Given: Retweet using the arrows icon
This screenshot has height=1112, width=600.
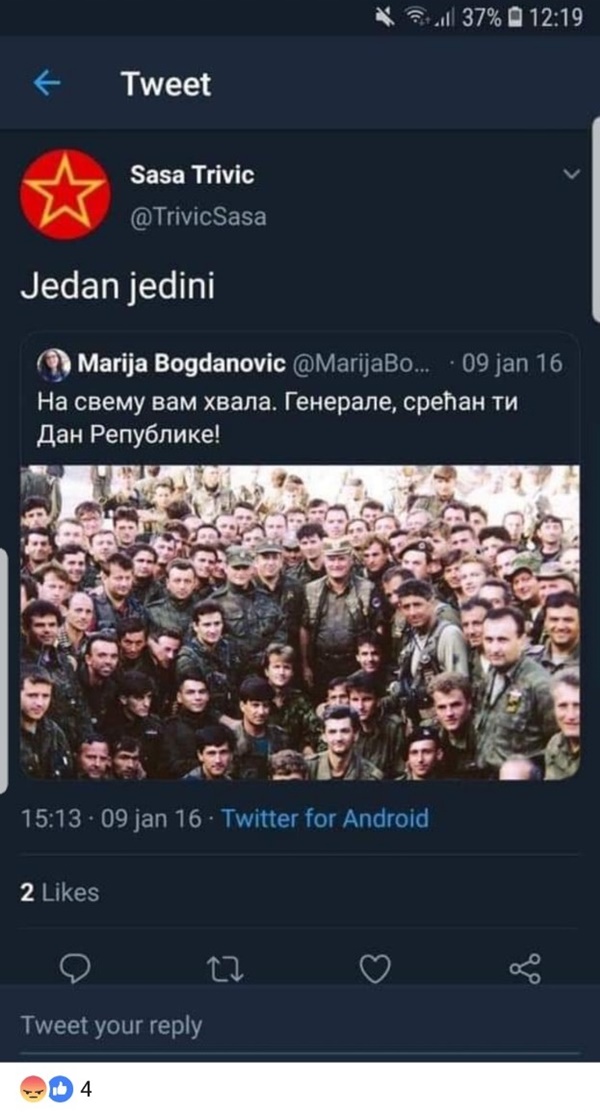Looking at the screenshot, I should (226, 969).
